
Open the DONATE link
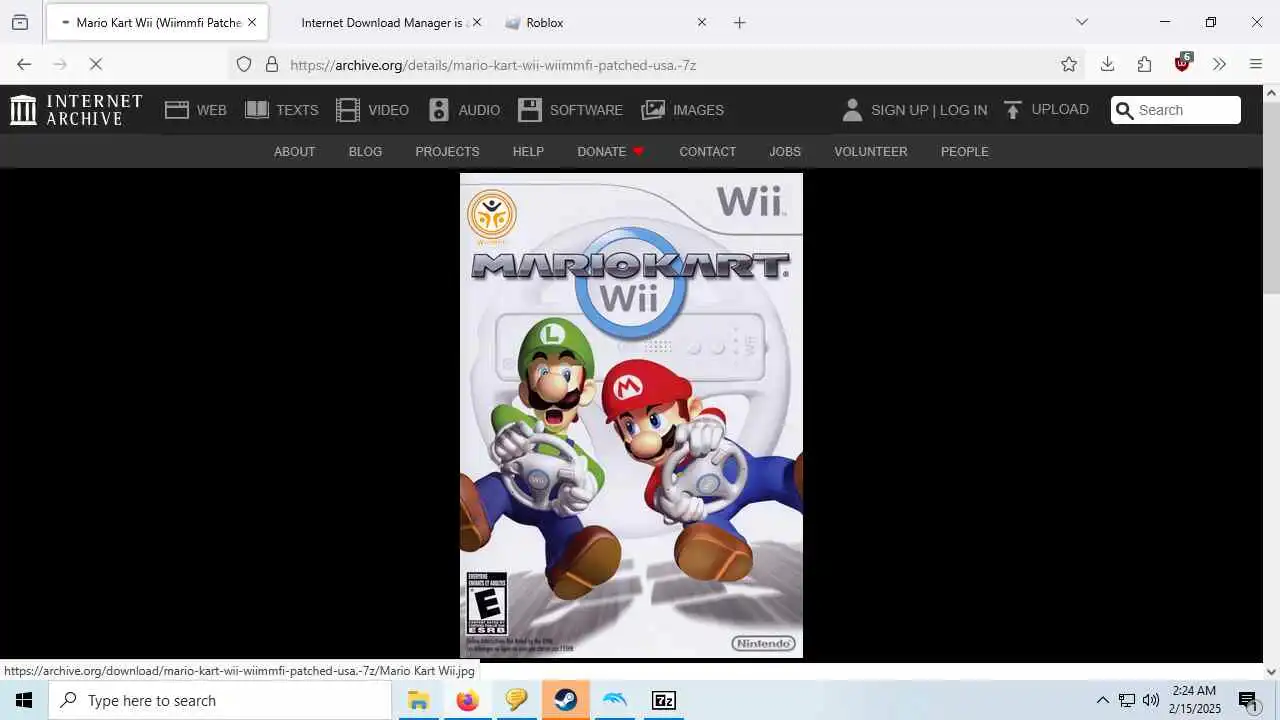pyautogui.click(x=610, y=152)
